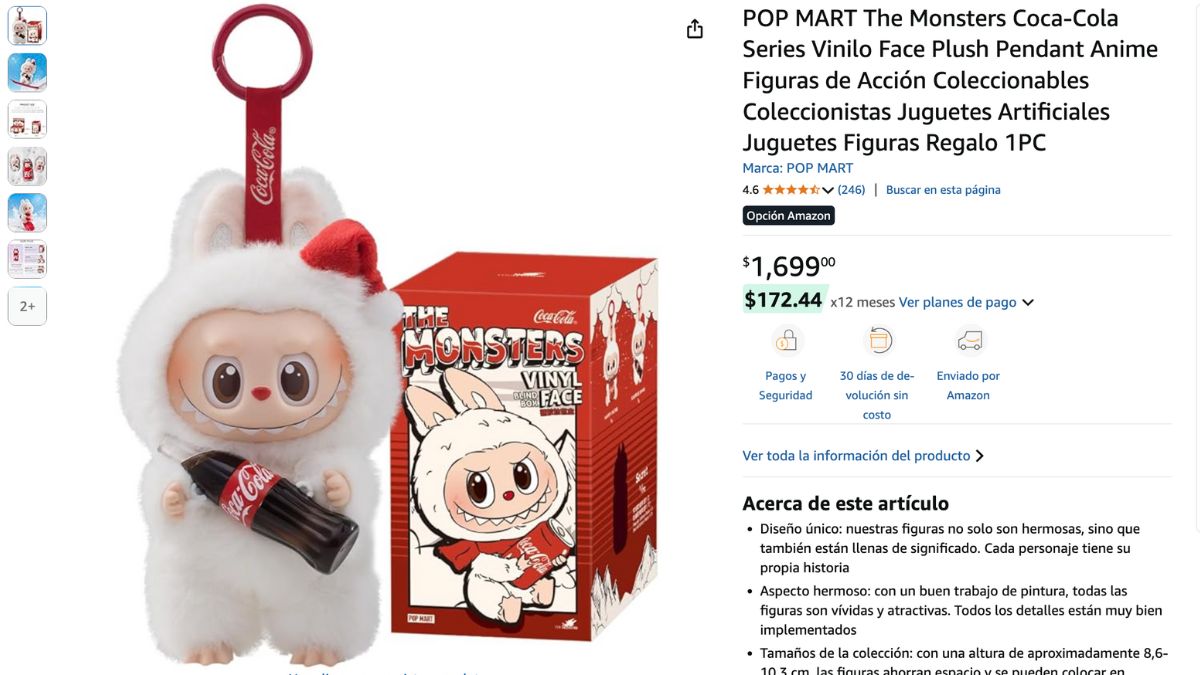Select the first product thumbnail
The height and width of the screenshot is (675, 1200).
tap(27, 26)
